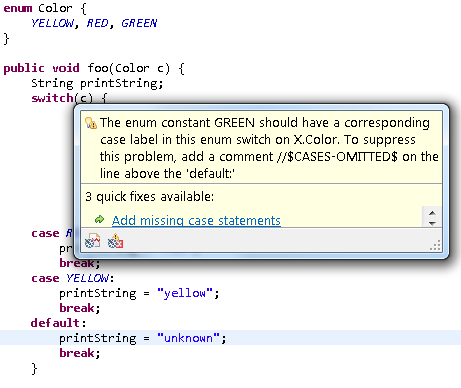Click the tooltip resize grip corner
The image size is (461, 388).
(x=435, y=245)
